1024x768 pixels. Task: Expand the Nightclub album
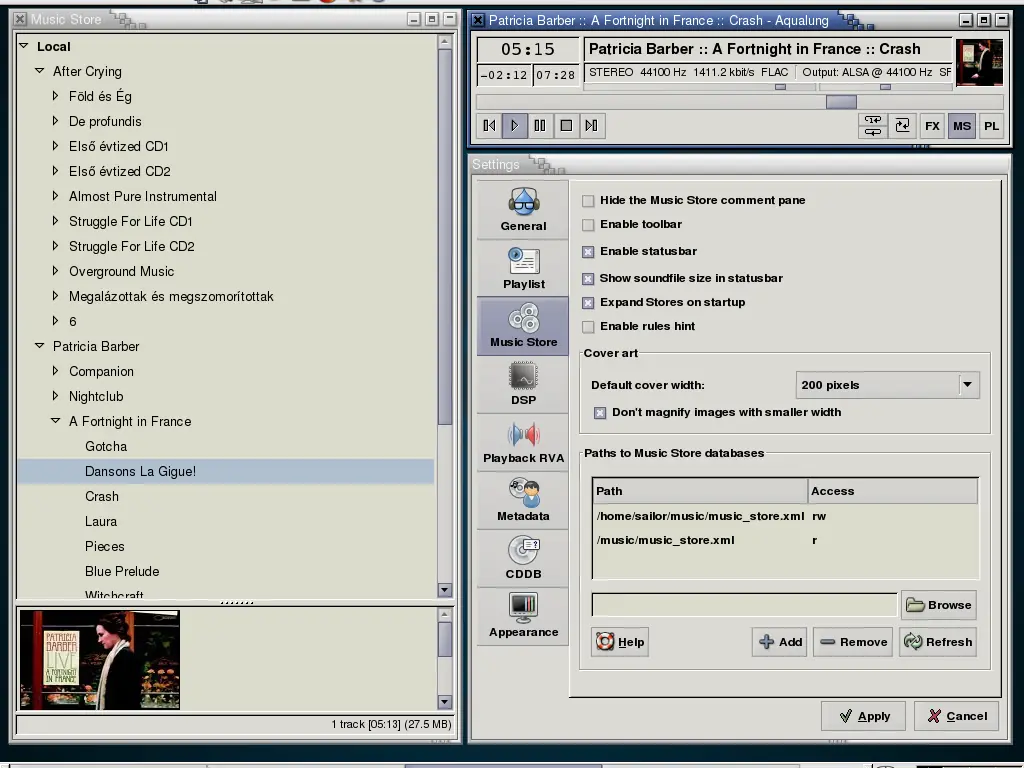click(56, 396)
